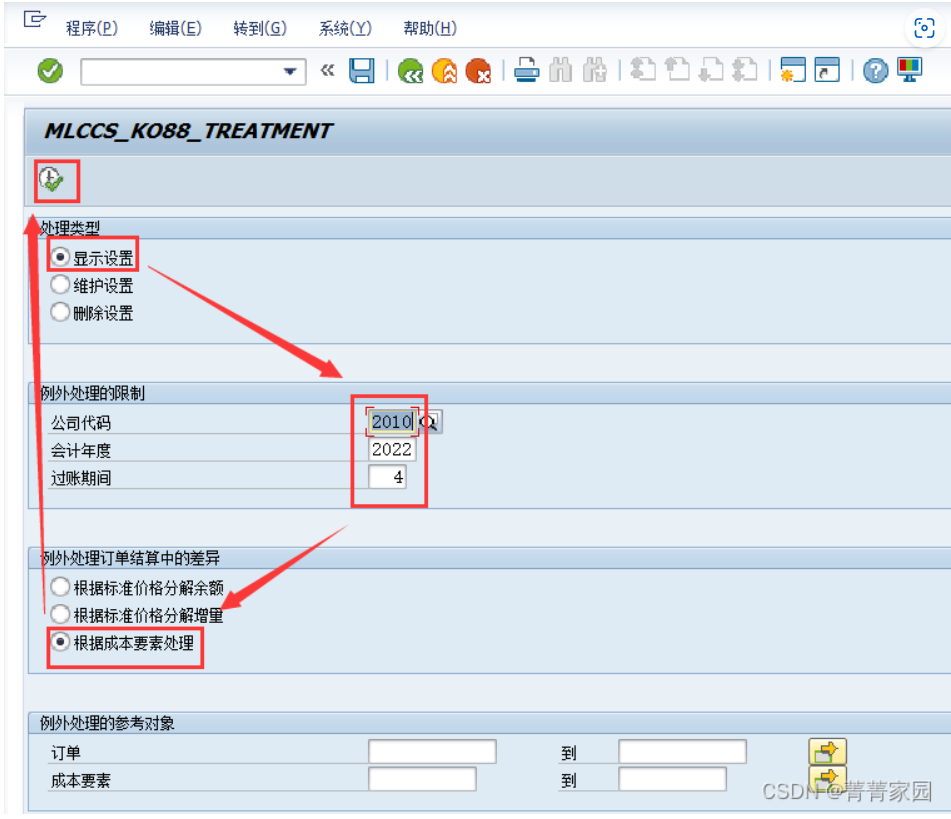Select 根据标准价格分解余额 radio option
Screen dimensions: 951x819
60,587
